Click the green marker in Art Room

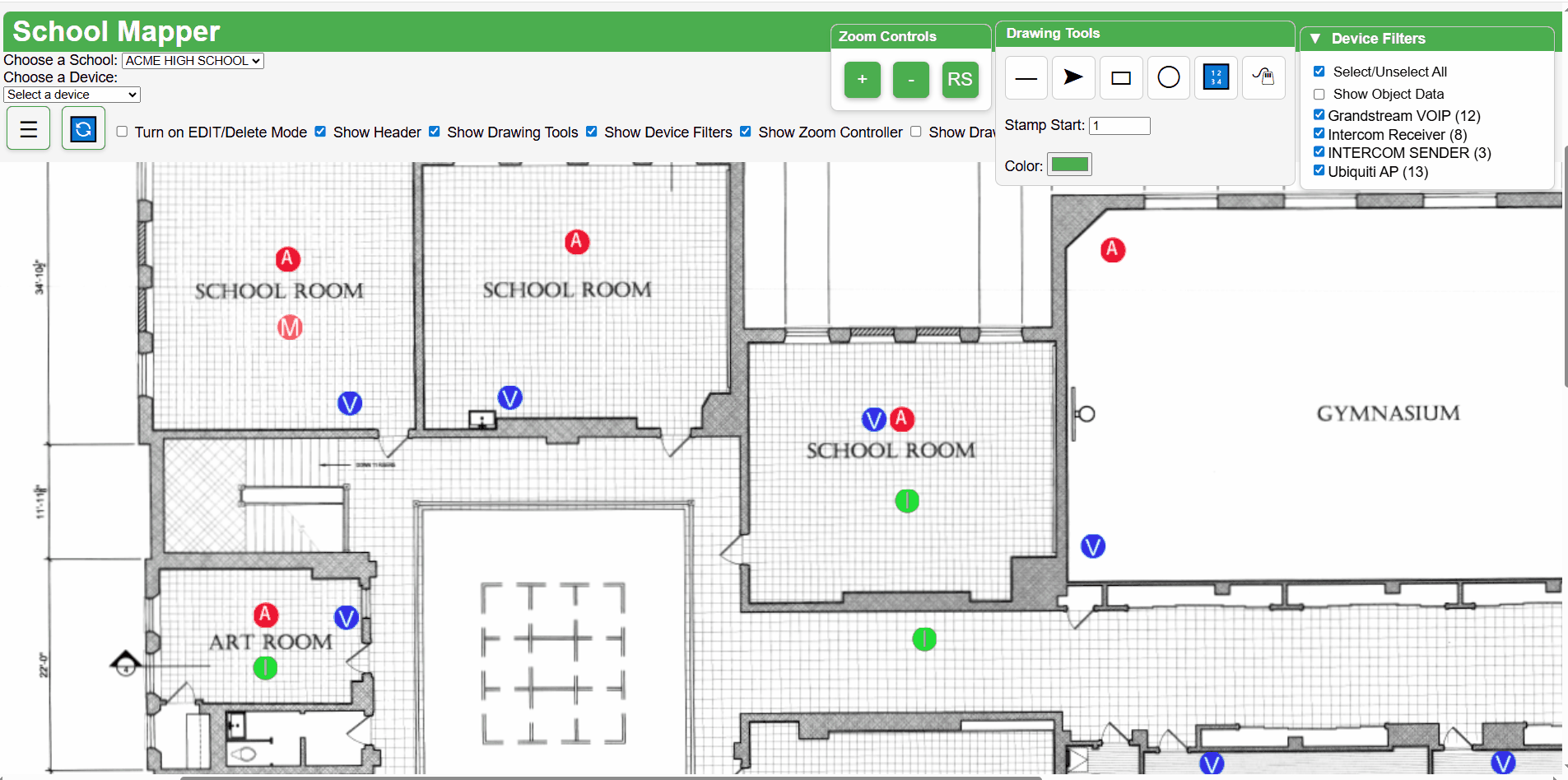pos(265,668)
